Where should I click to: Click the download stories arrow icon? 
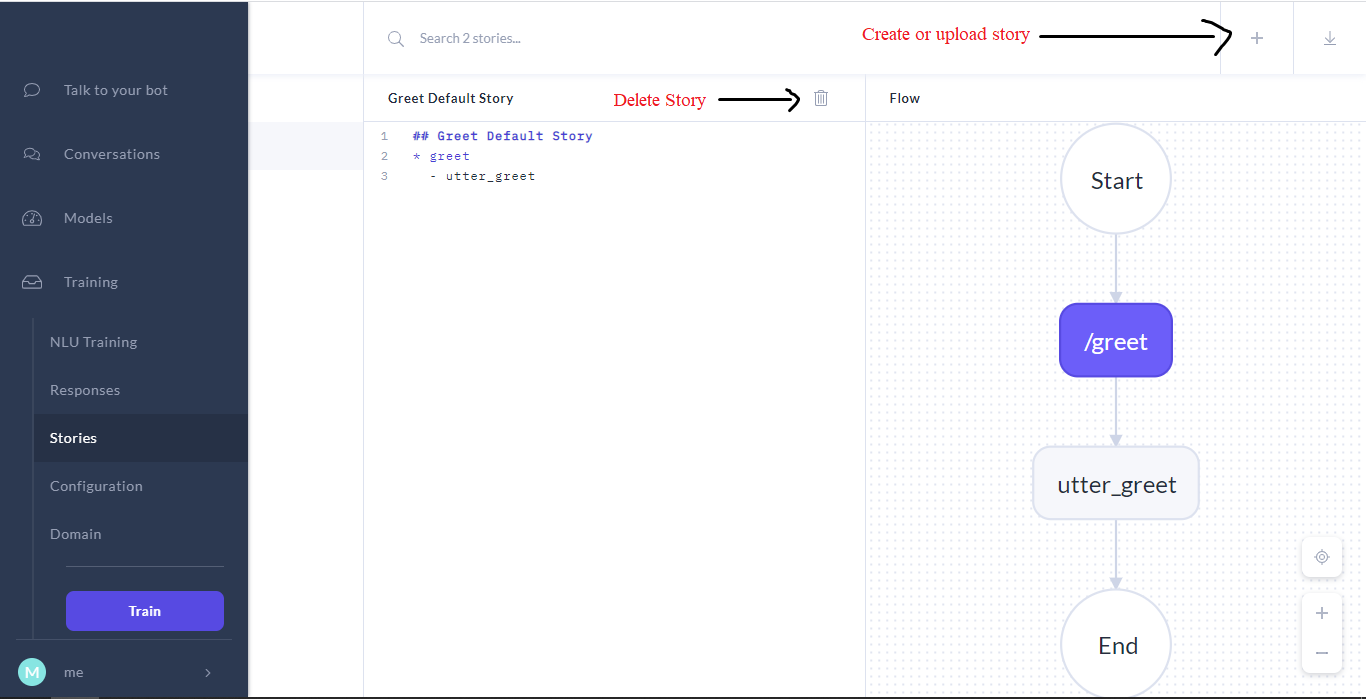click(1329, 38)
